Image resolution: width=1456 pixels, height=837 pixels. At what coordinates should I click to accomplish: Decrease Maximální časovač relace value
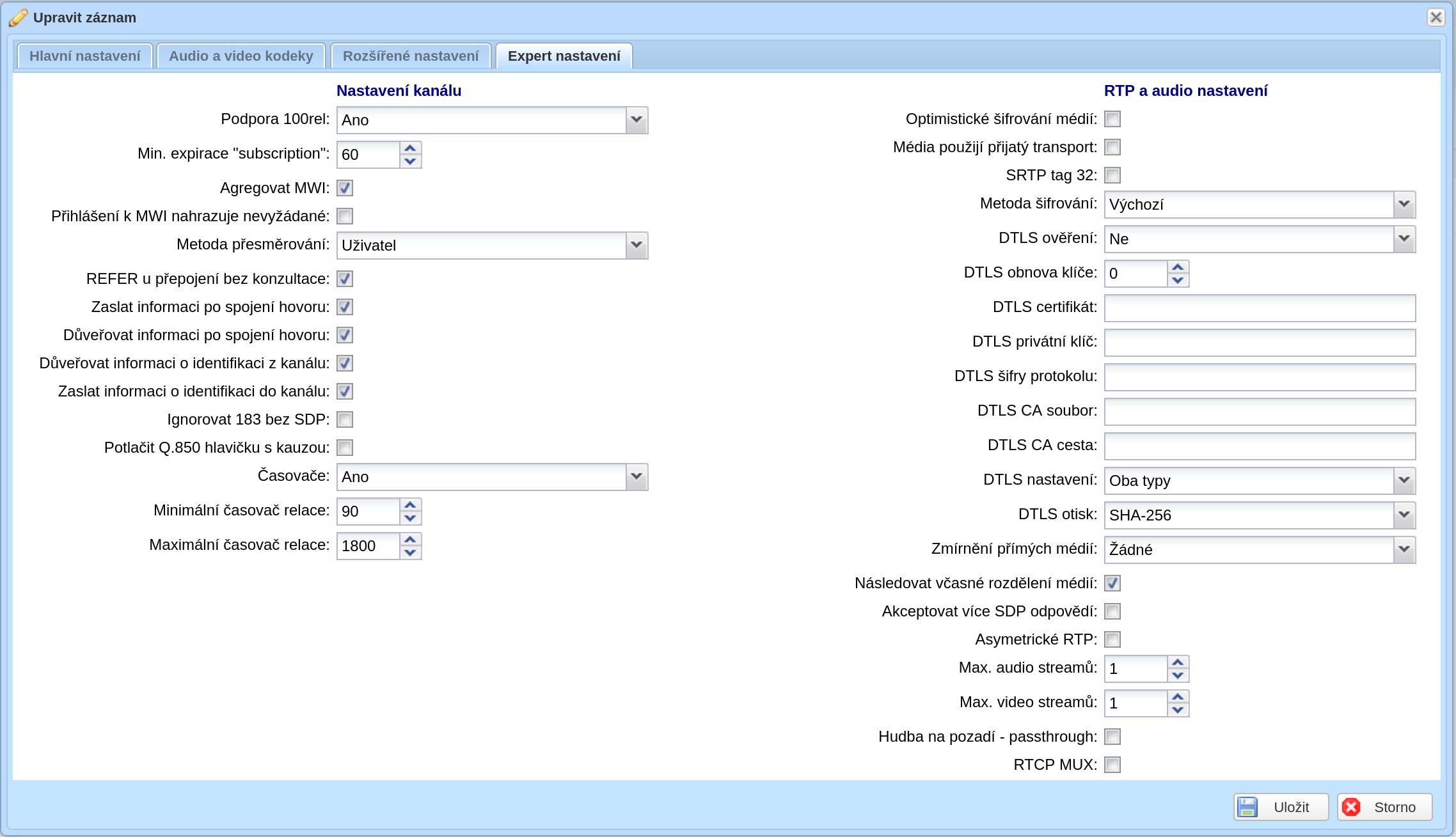click(410, 553)
